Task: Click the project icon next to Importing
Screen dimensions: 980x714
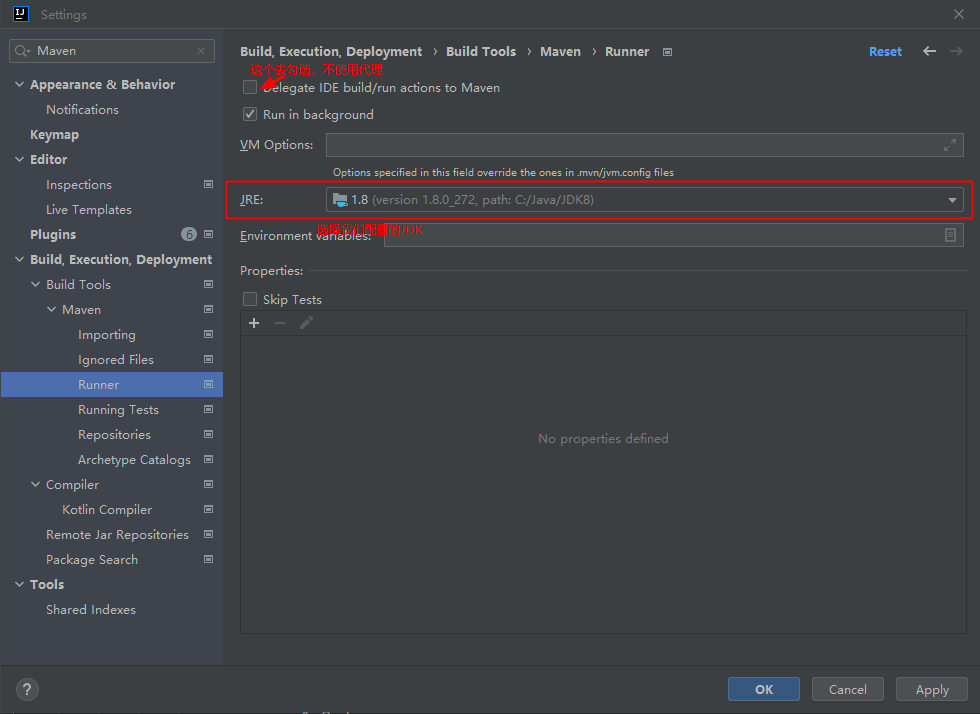Action: (x=209, y=334)
